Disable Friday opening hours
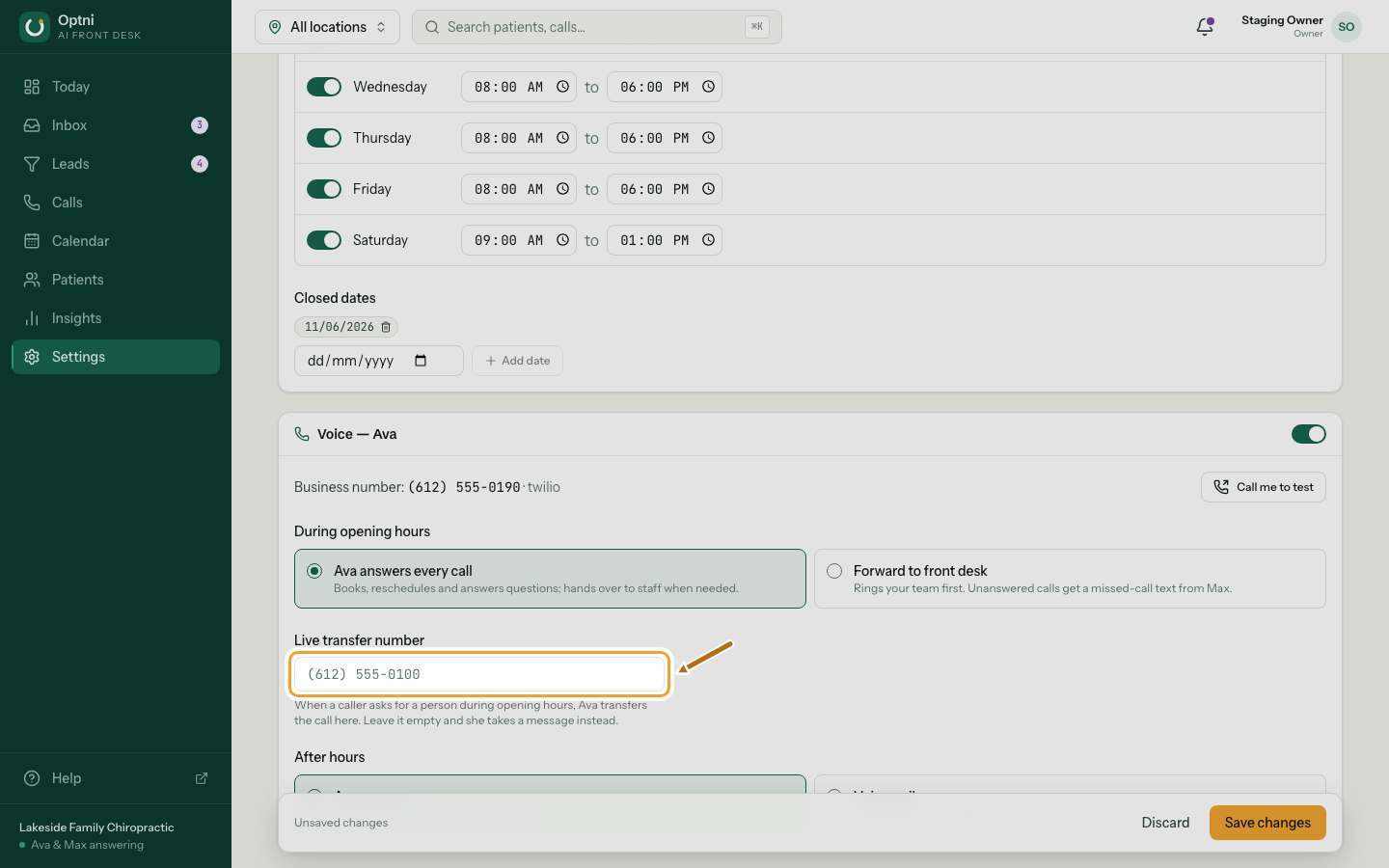 pyautogui.click(x=324, y=189)
